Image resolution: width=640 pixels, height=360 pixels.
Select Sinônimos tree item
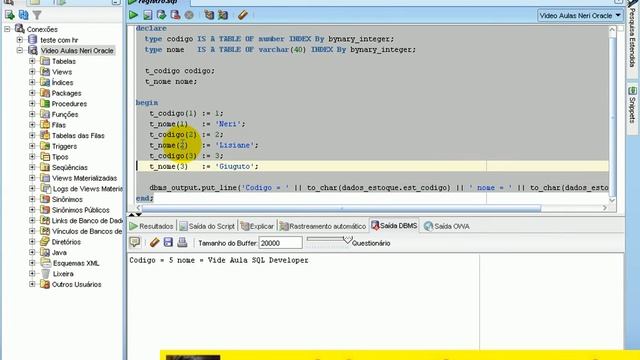click(x=67, y=199)
